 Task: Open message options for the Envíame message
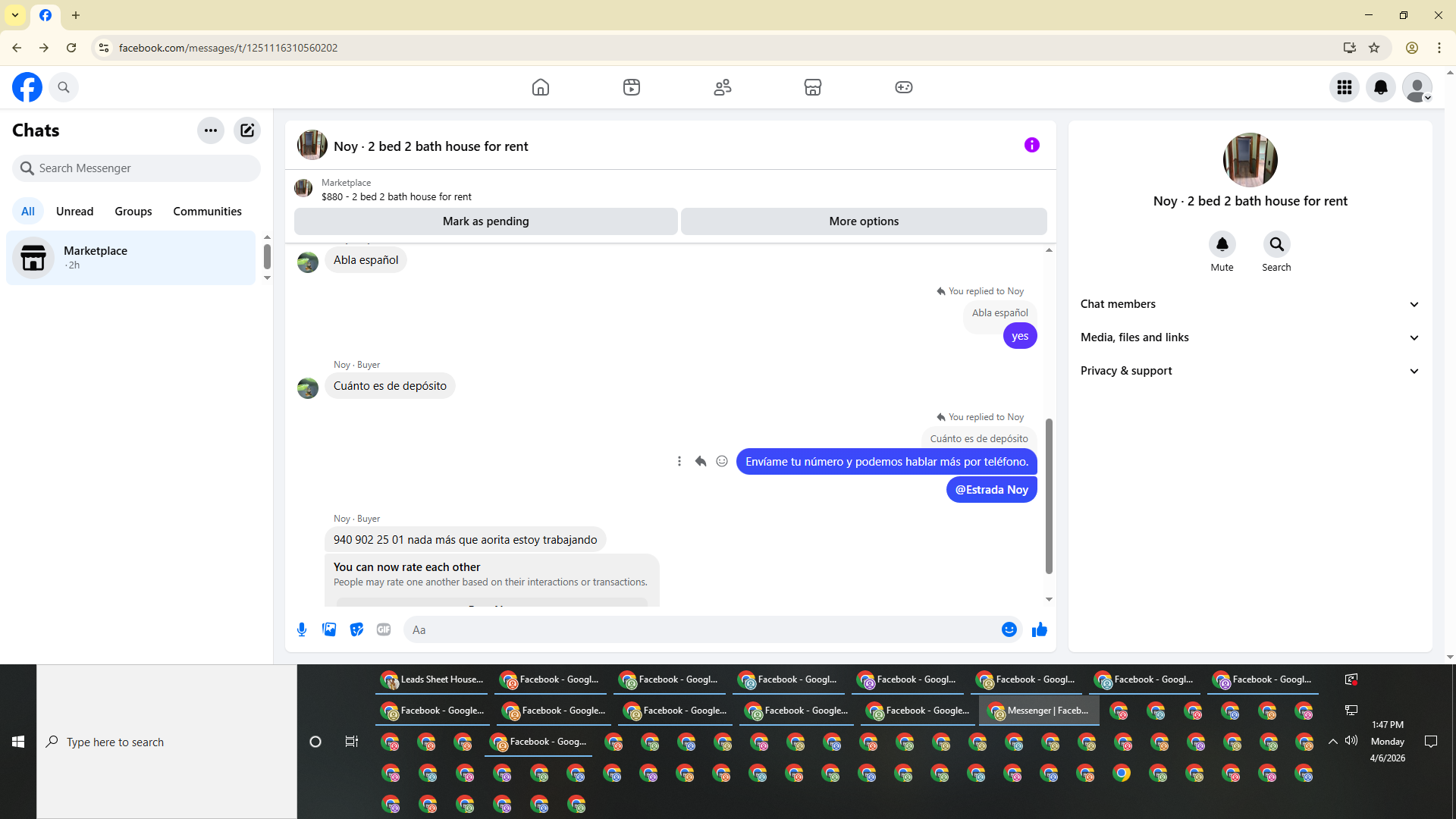(679, 461)
